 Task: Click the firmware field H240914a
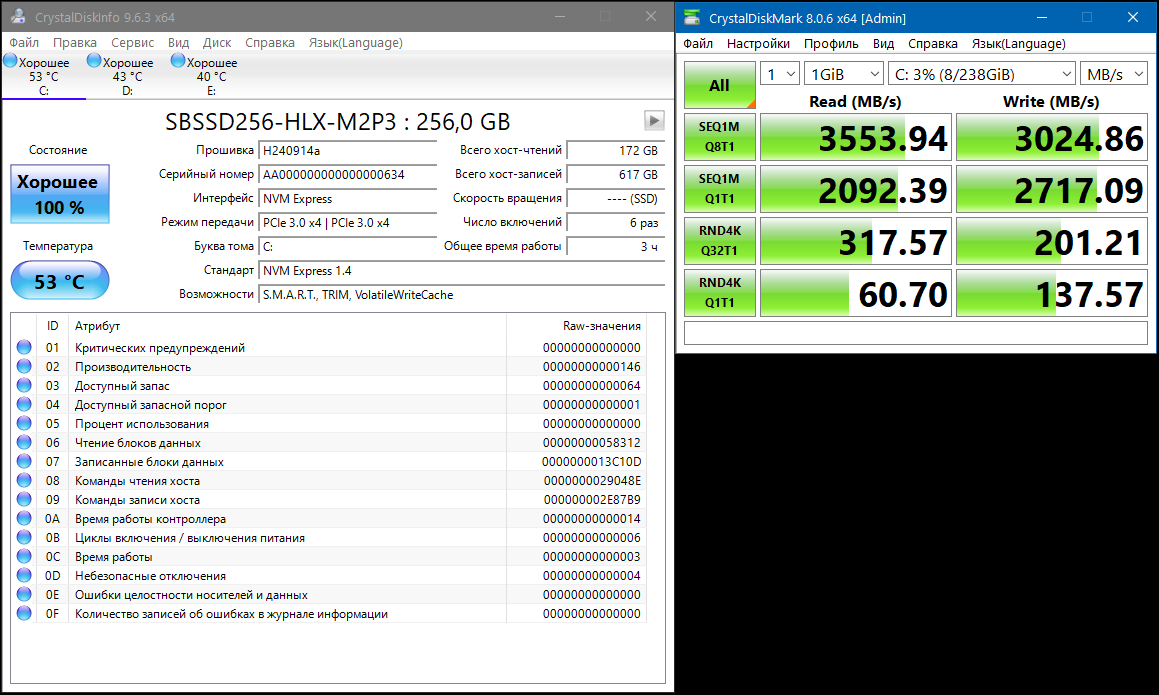pos(347,151)
